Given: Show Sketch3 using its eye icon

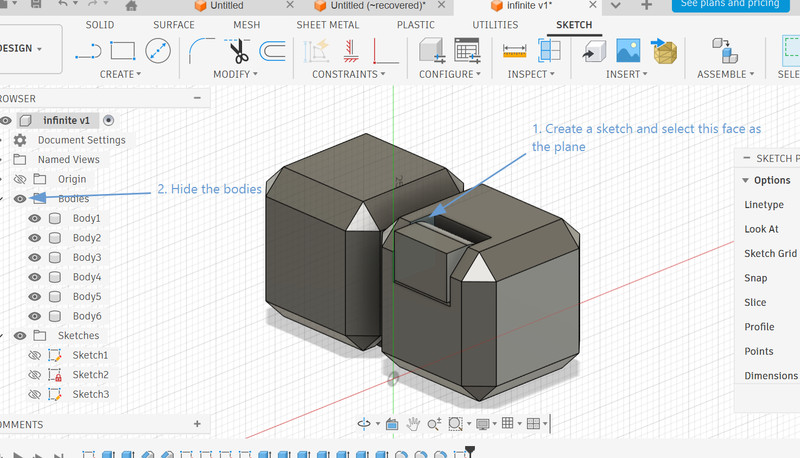Looking at the screenshot, I should (x=34, y=394).
